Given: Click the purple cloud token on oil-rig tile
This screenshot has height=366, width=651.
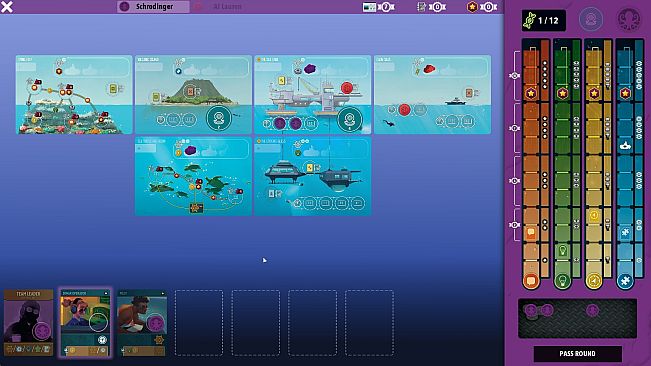Looking at the screenshot, I should pyautogui.click(x=310, y=69).
